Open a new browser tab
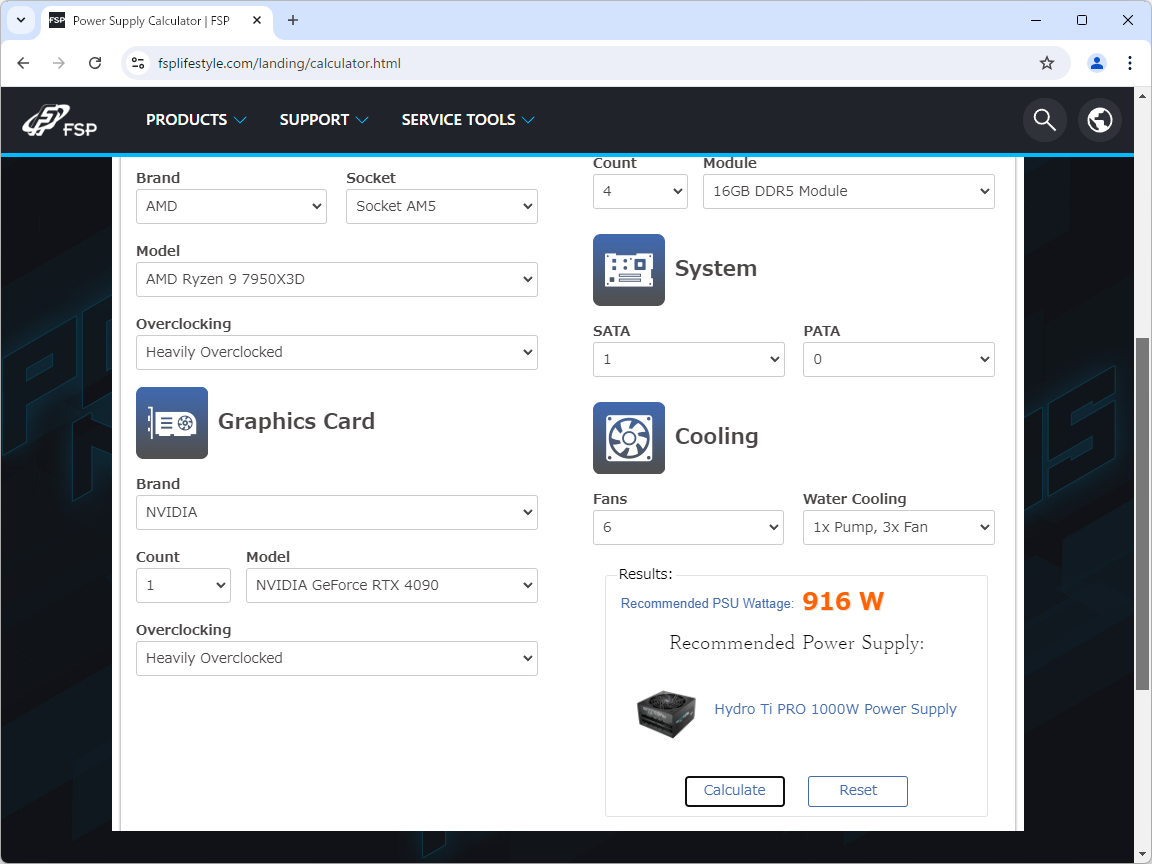This screenshot has width=1152, height=864. click(292, 21)
